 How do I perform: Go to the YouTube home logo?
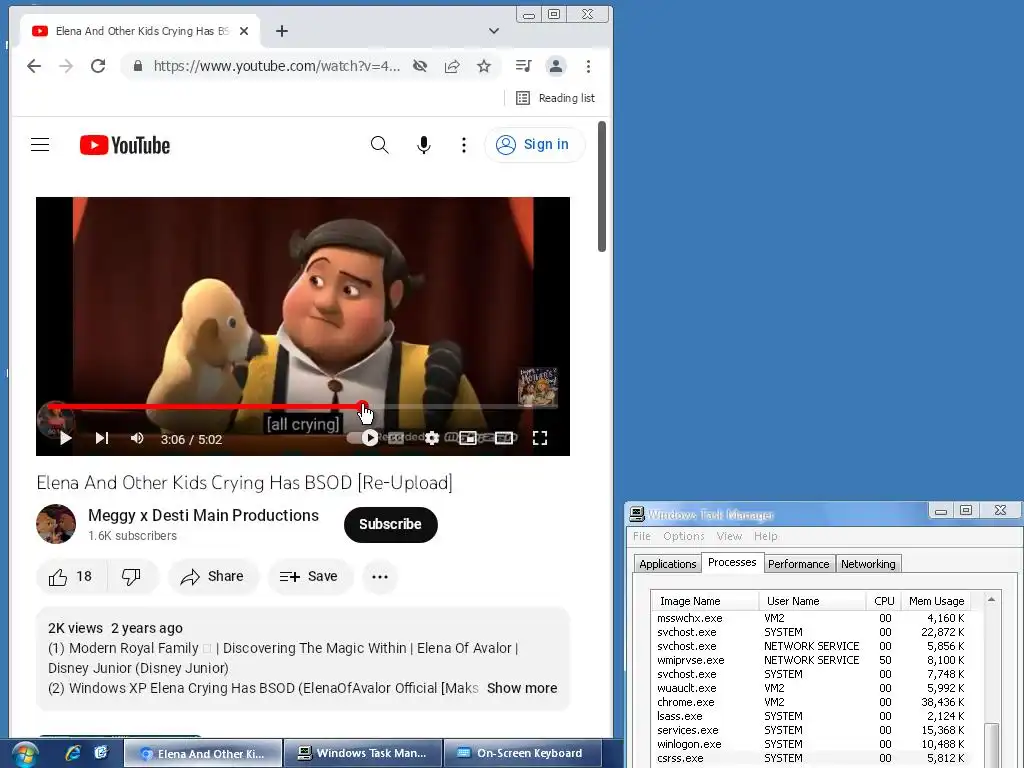pos(125,145)
